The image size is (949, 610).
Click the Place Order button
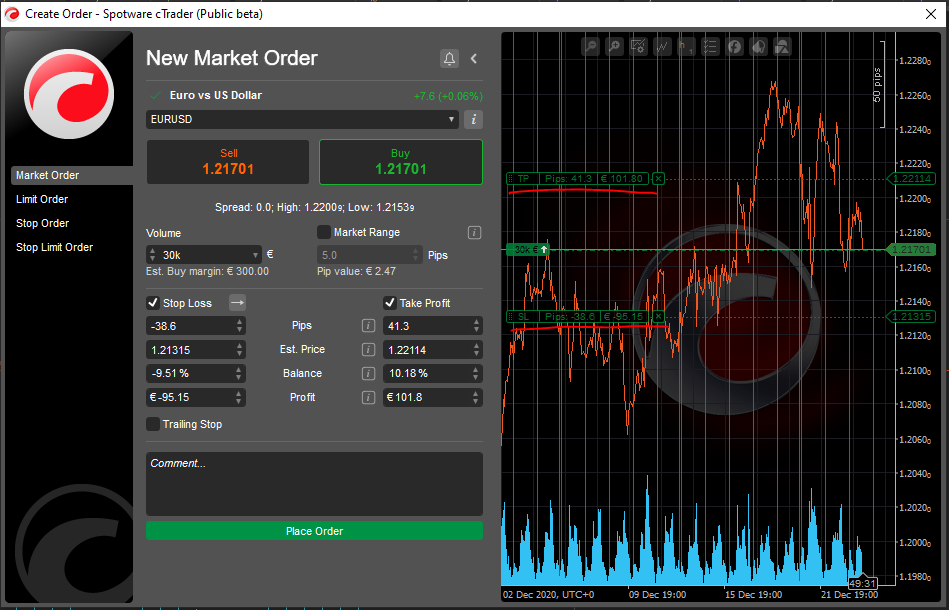pos(314,531)
